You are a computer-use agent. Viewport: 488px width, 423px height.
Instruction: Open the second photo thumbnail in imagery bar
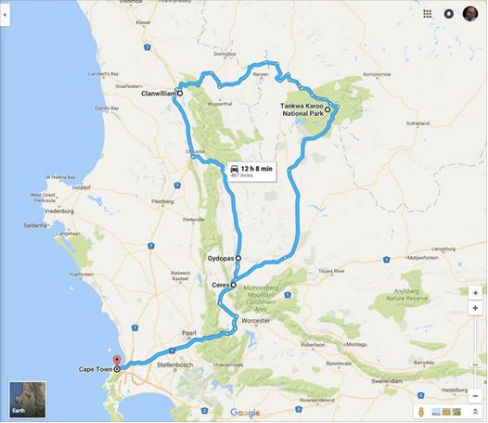coord(446,412)
